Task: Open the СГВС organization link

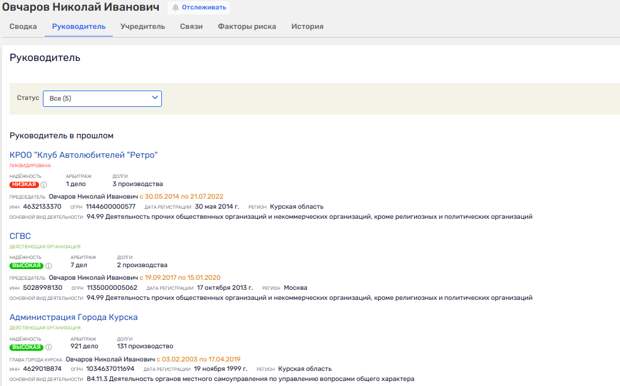Action: [x=20, y=236]
